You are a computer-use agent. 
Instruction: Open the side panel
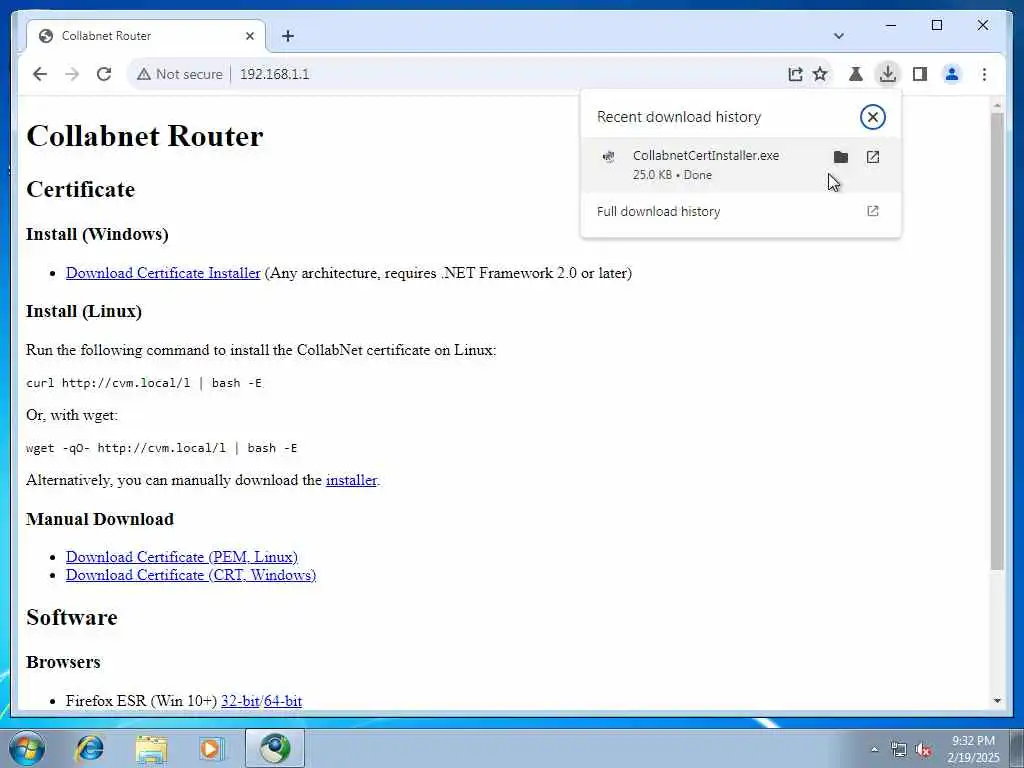(920, 74)
